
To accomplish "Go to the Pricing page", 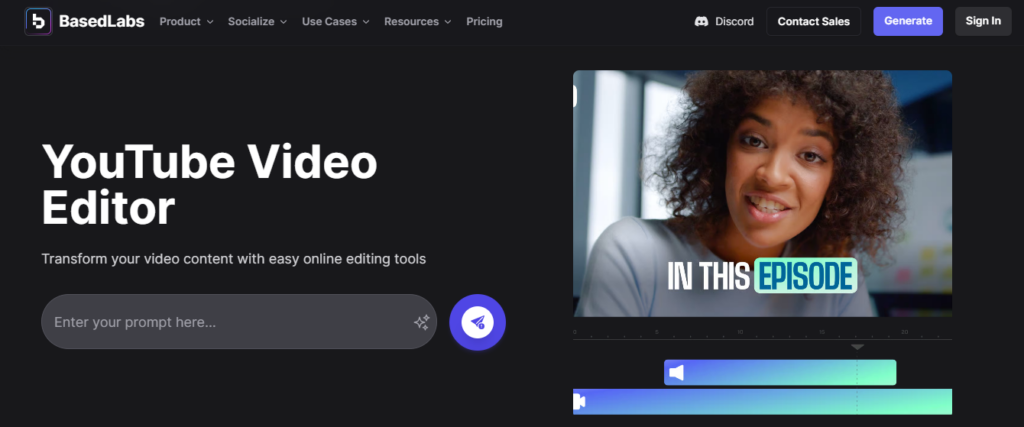I will [x=484, y=21].
